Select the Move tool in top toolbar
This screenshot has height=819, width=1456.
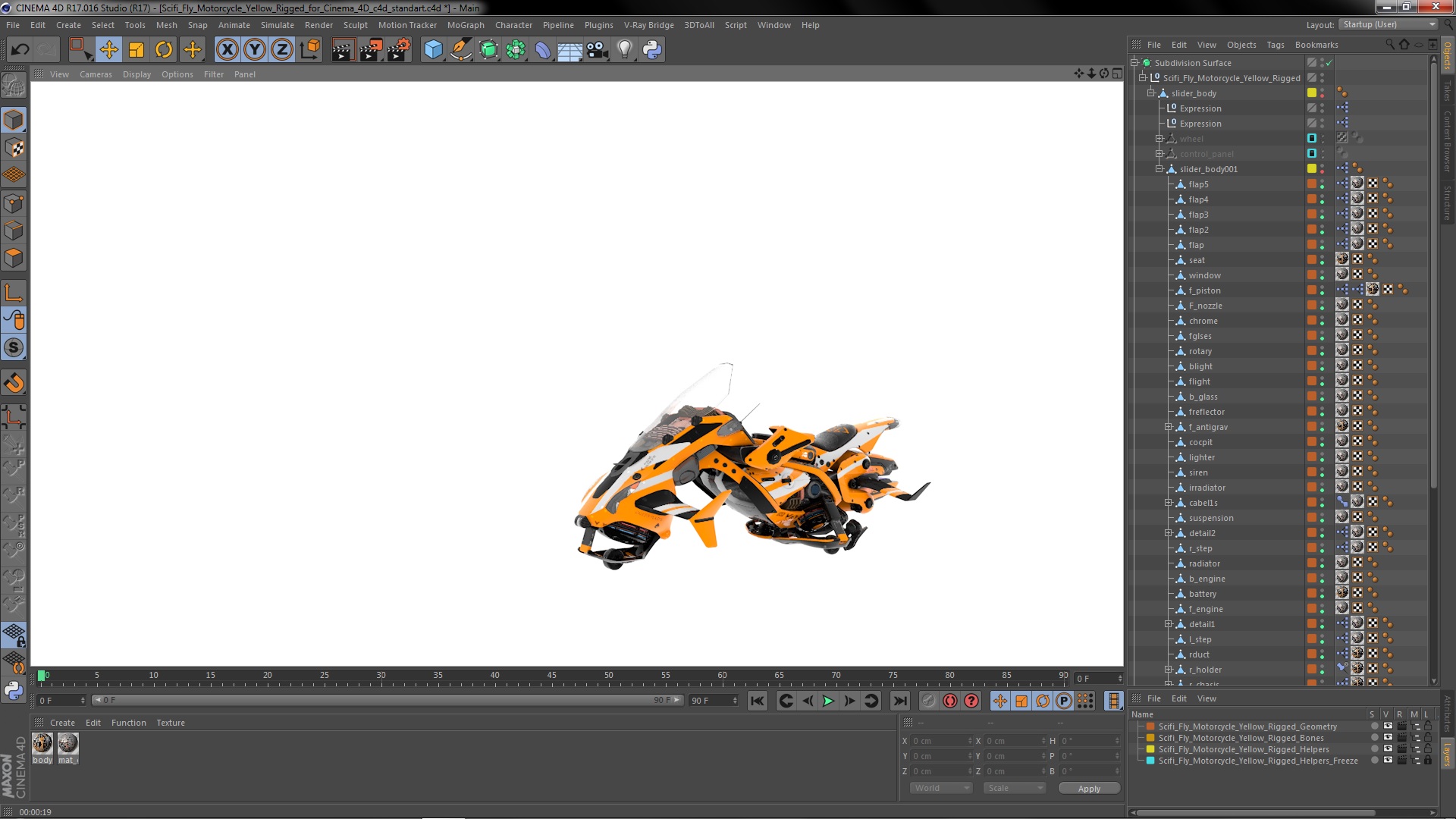pos(108,50)
